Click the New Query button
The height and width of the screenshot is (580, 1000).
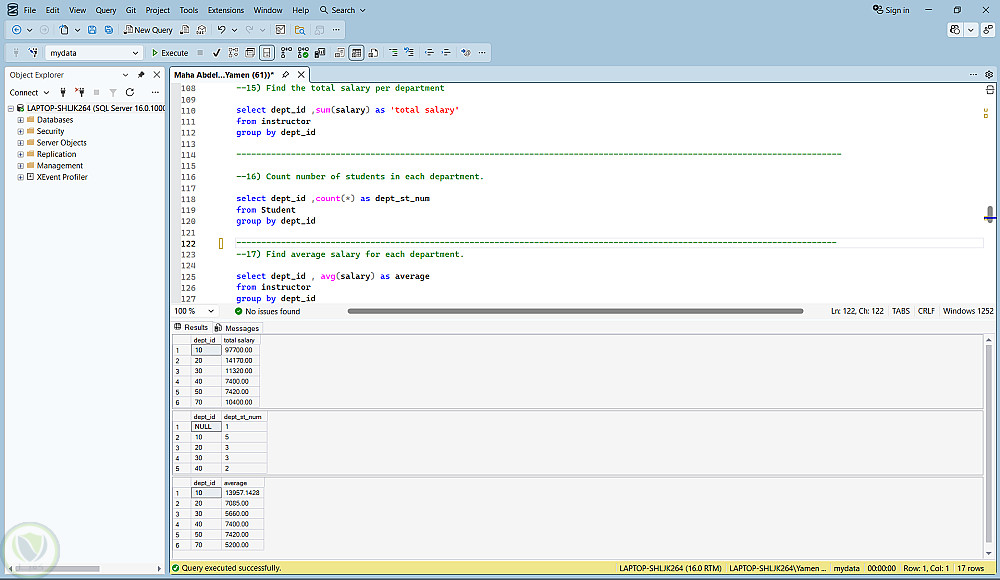click(x=148, y=30)
